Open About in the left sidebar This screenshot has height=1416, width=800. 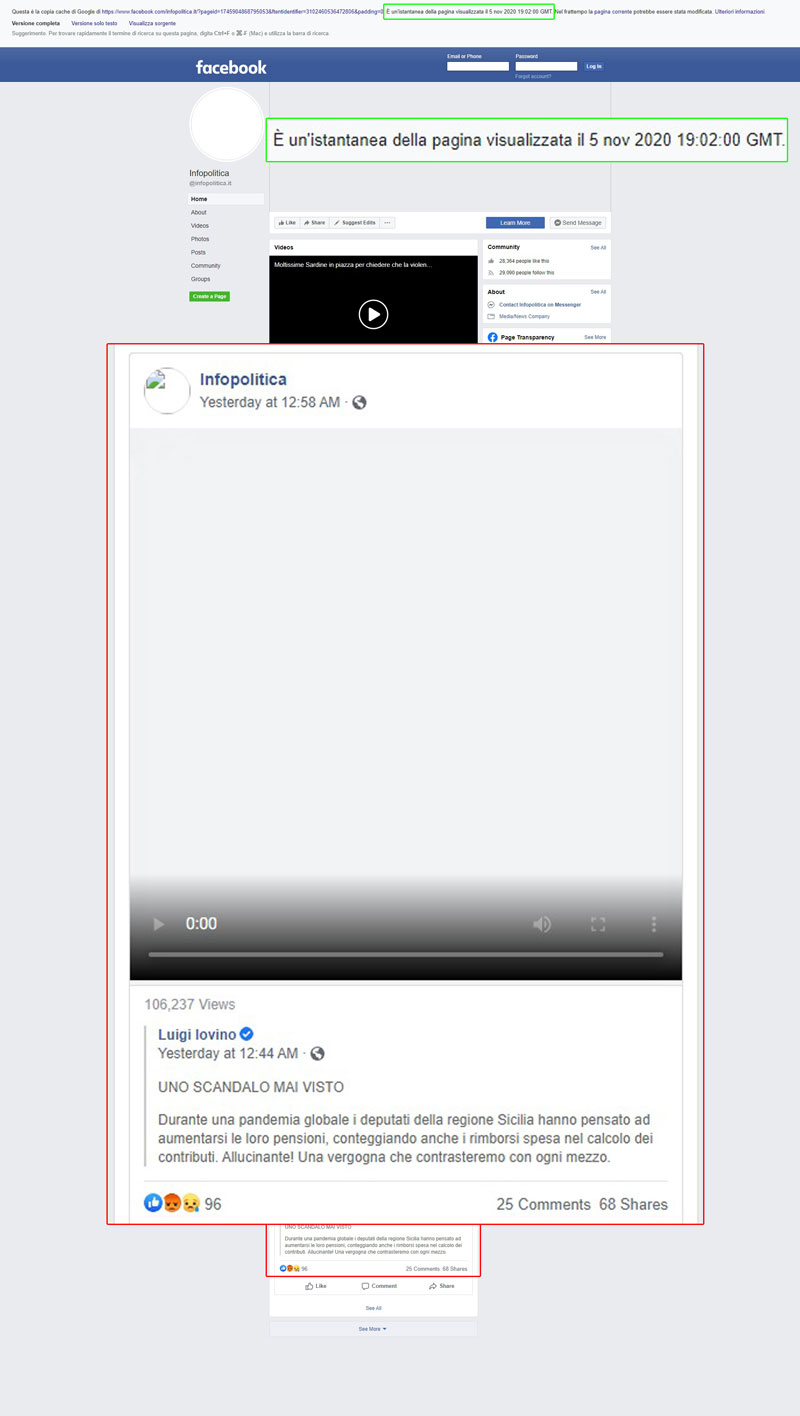tap(199, 213)
